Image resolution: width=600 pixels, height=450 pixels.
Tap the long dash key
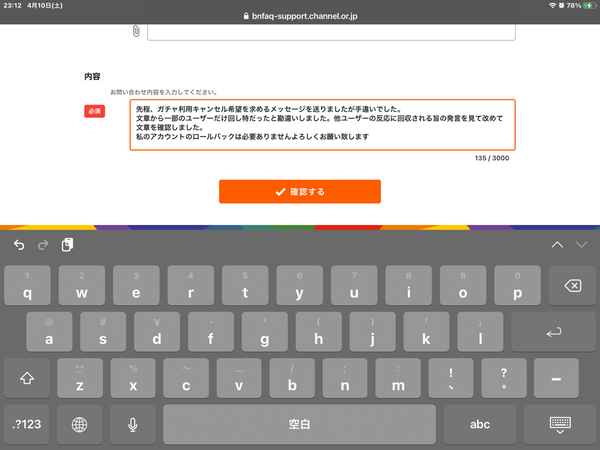(556, 378)
